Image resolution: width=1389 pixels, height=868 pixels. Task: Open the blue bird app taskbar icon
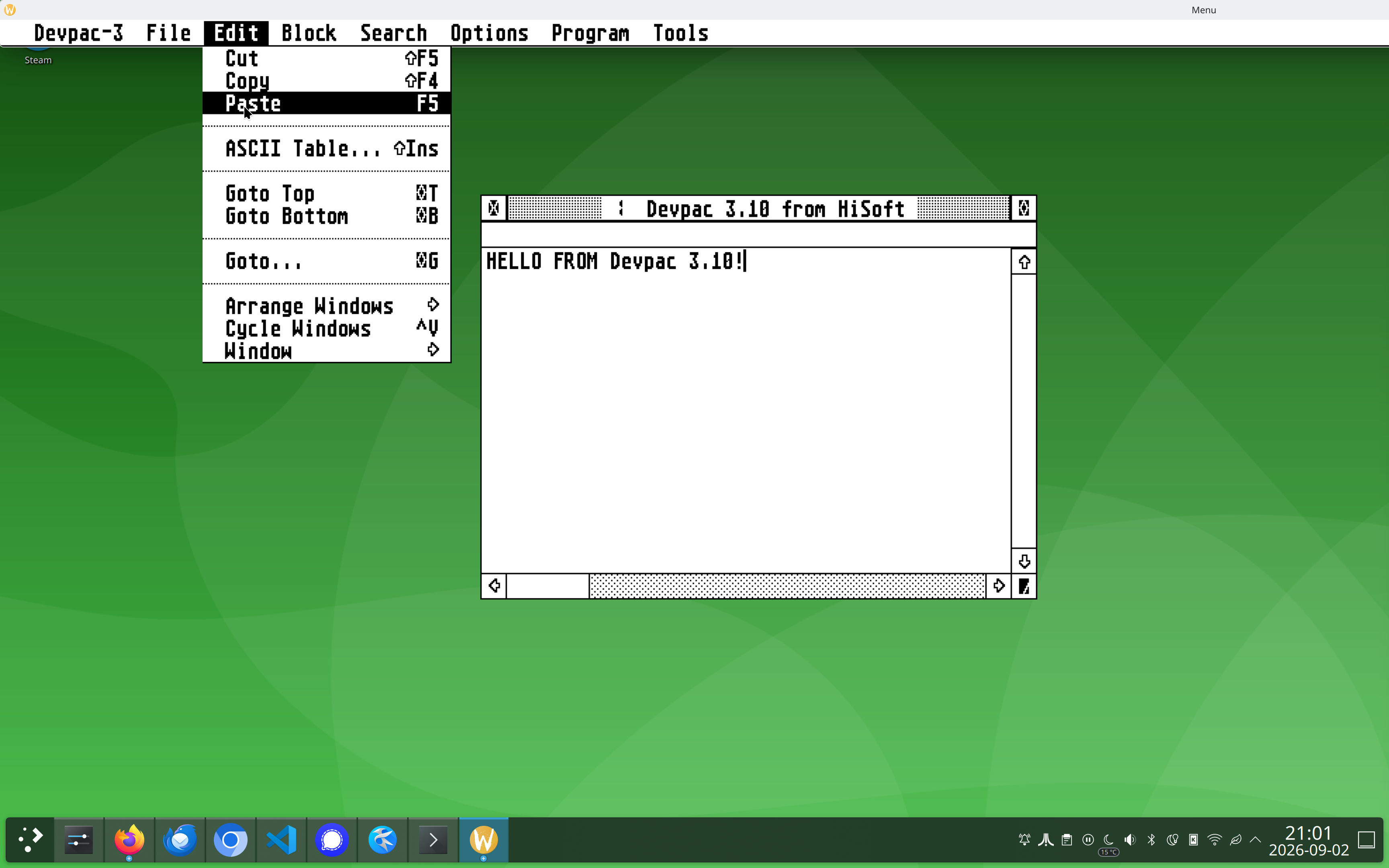pyautogui.click(x=382, y=840)
